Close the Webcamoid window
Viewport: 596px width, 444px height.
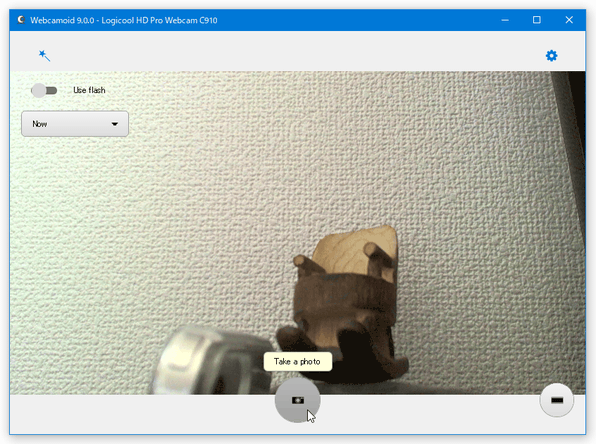click(x=569, y=20)
